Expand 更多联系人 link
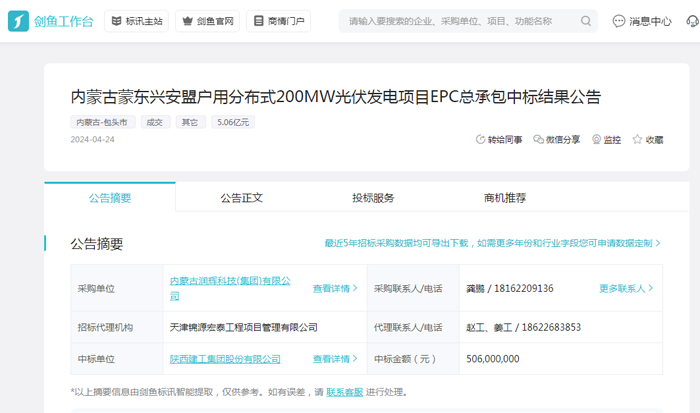 [626, 288]
